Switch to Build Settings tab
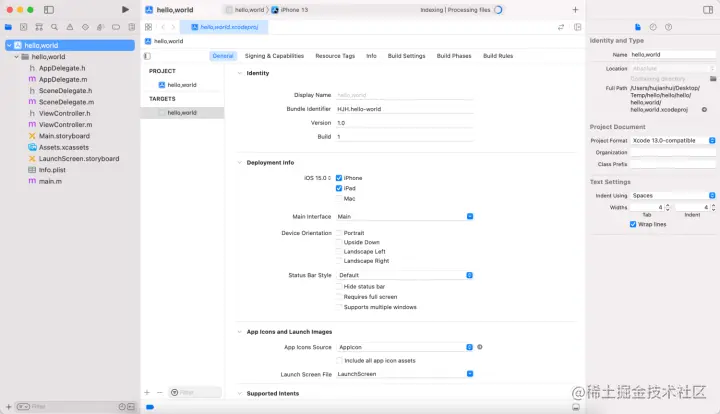The width and height of the screenshot is (720, 414). tap(406, 56)
